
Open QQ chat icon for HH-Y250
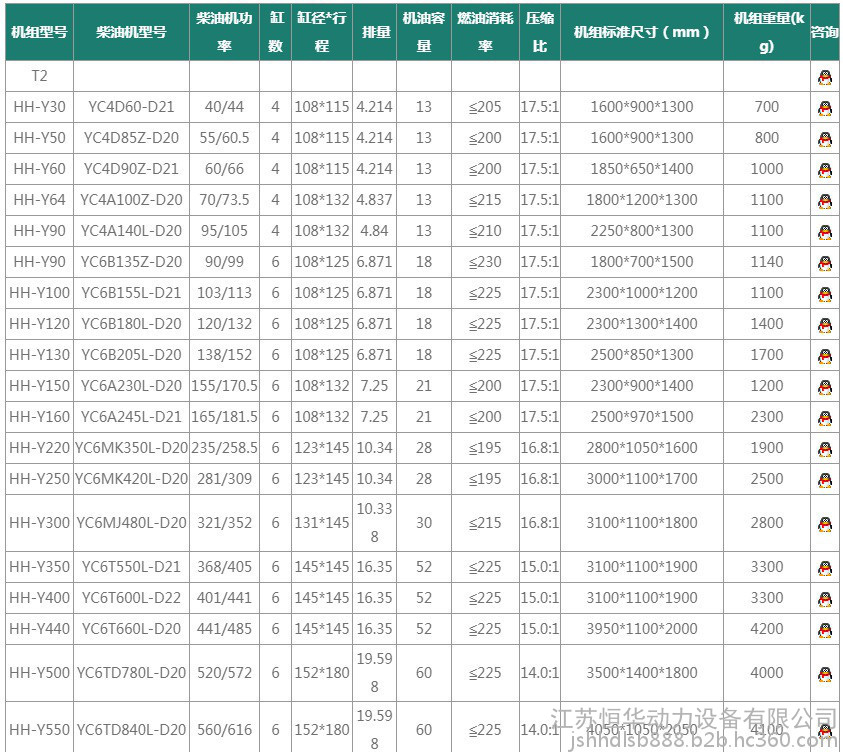(825, 481)
